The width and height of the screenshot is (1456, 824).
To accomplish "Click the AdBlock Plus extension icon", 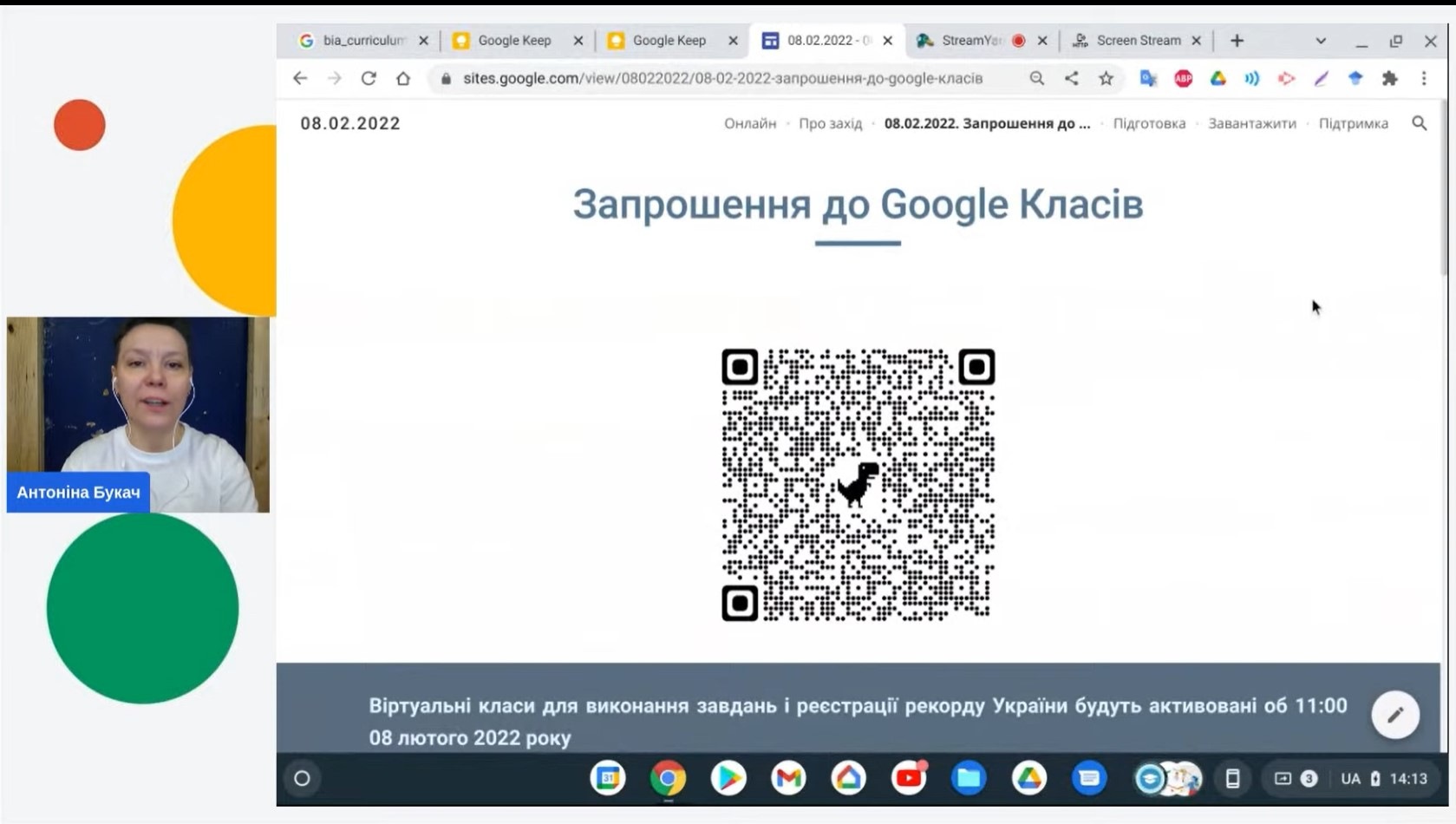I will coord(1183,78).
